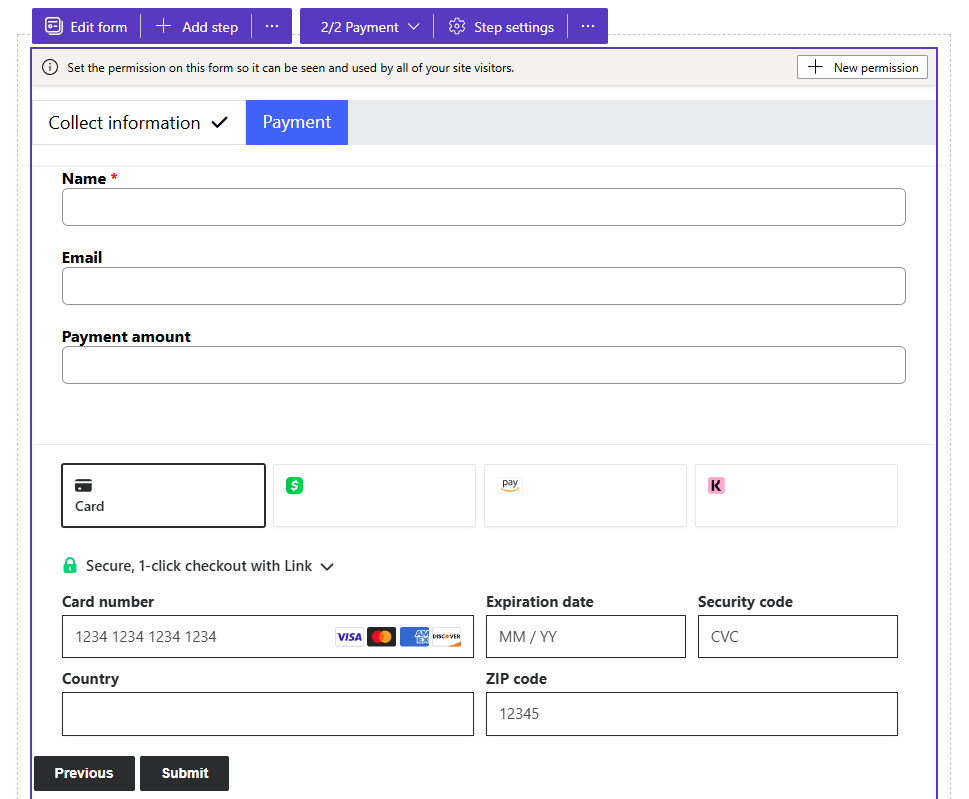This screenshot has width=969, height=799.
Task: Click the ZIP code label
Action: coord(517,679)
